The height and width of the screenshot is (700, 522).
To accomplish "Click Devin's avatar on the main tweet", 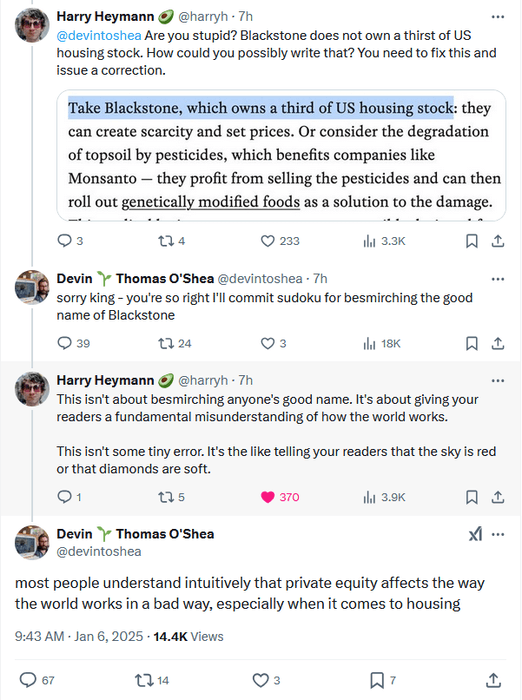I will (x=32, y=542).
